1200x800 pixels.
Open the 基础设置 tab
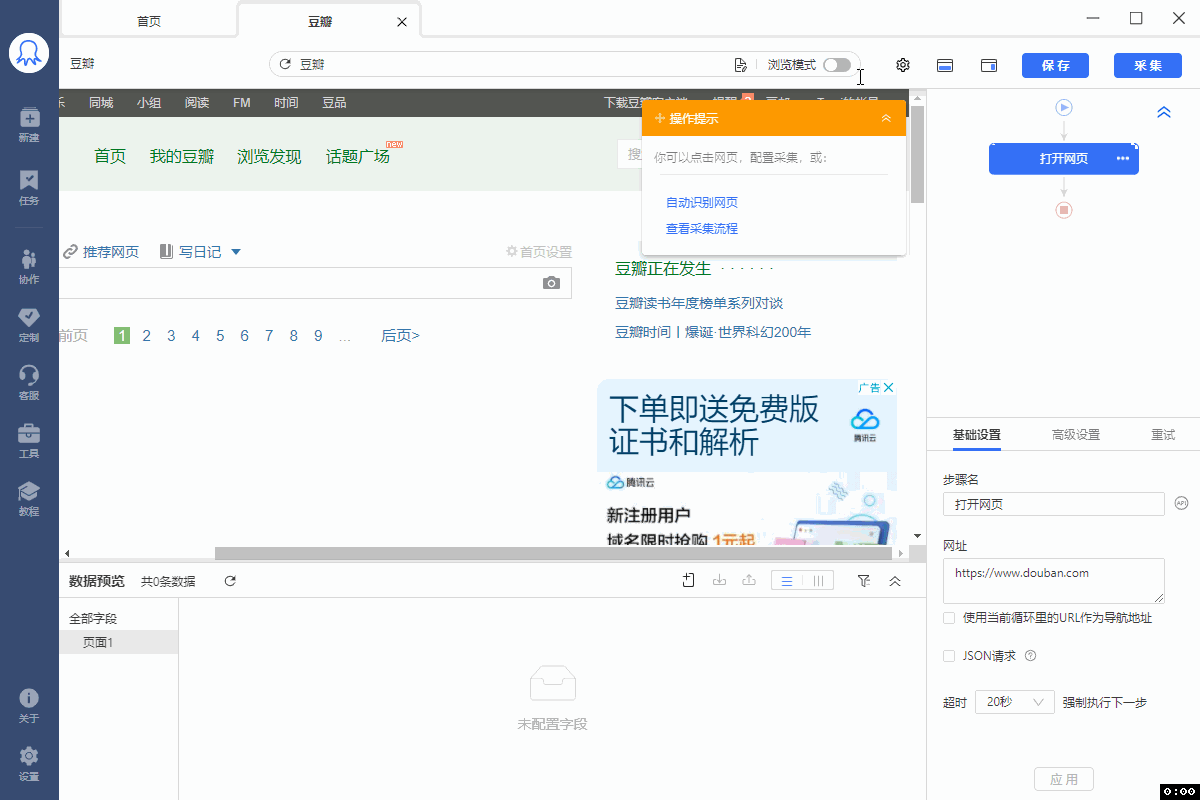(x=977, y=435)
